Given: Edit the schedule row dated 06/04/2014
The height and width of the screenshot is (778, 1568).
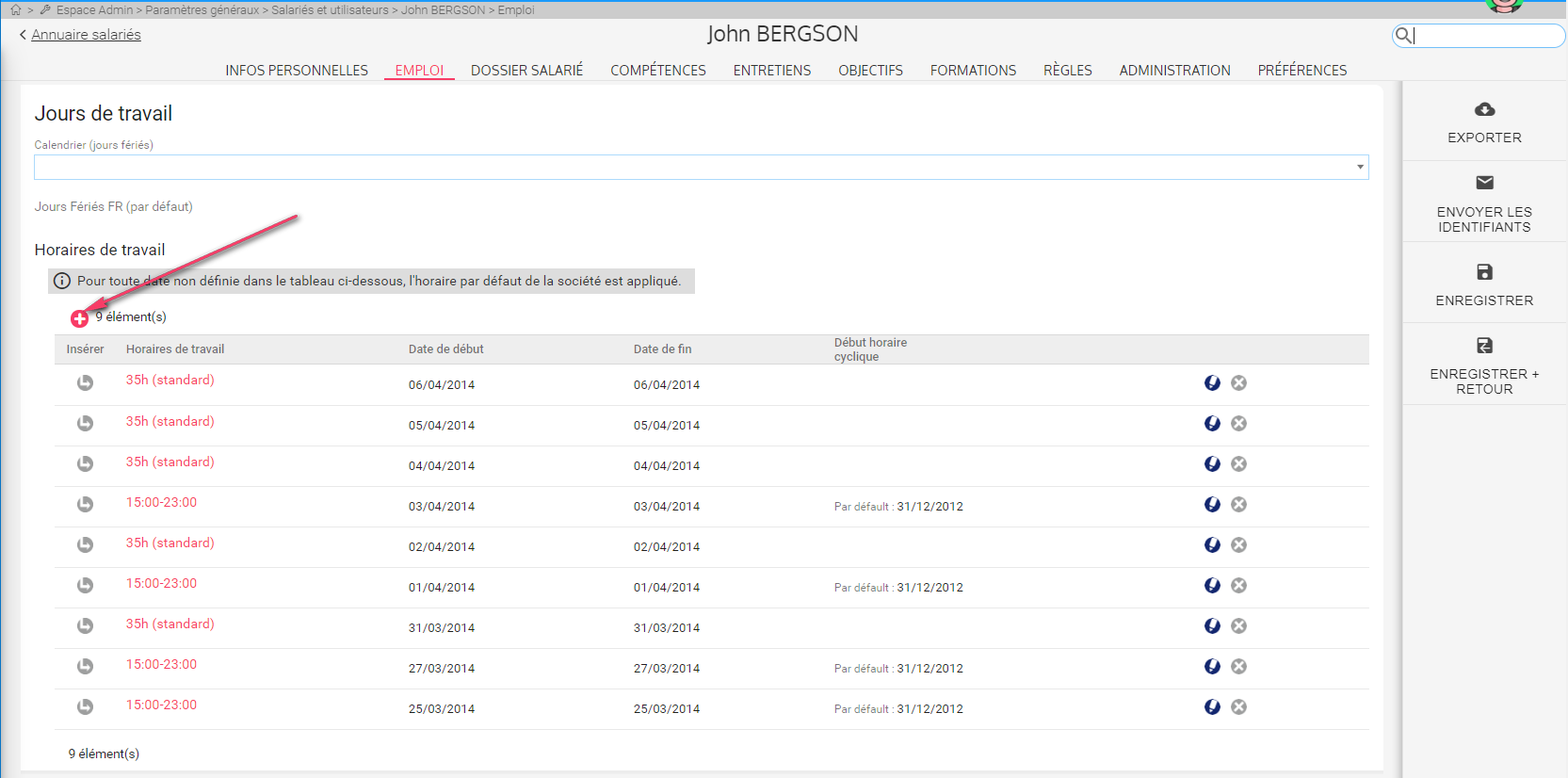Looking at the screenshot, I should pos(1212,382).
